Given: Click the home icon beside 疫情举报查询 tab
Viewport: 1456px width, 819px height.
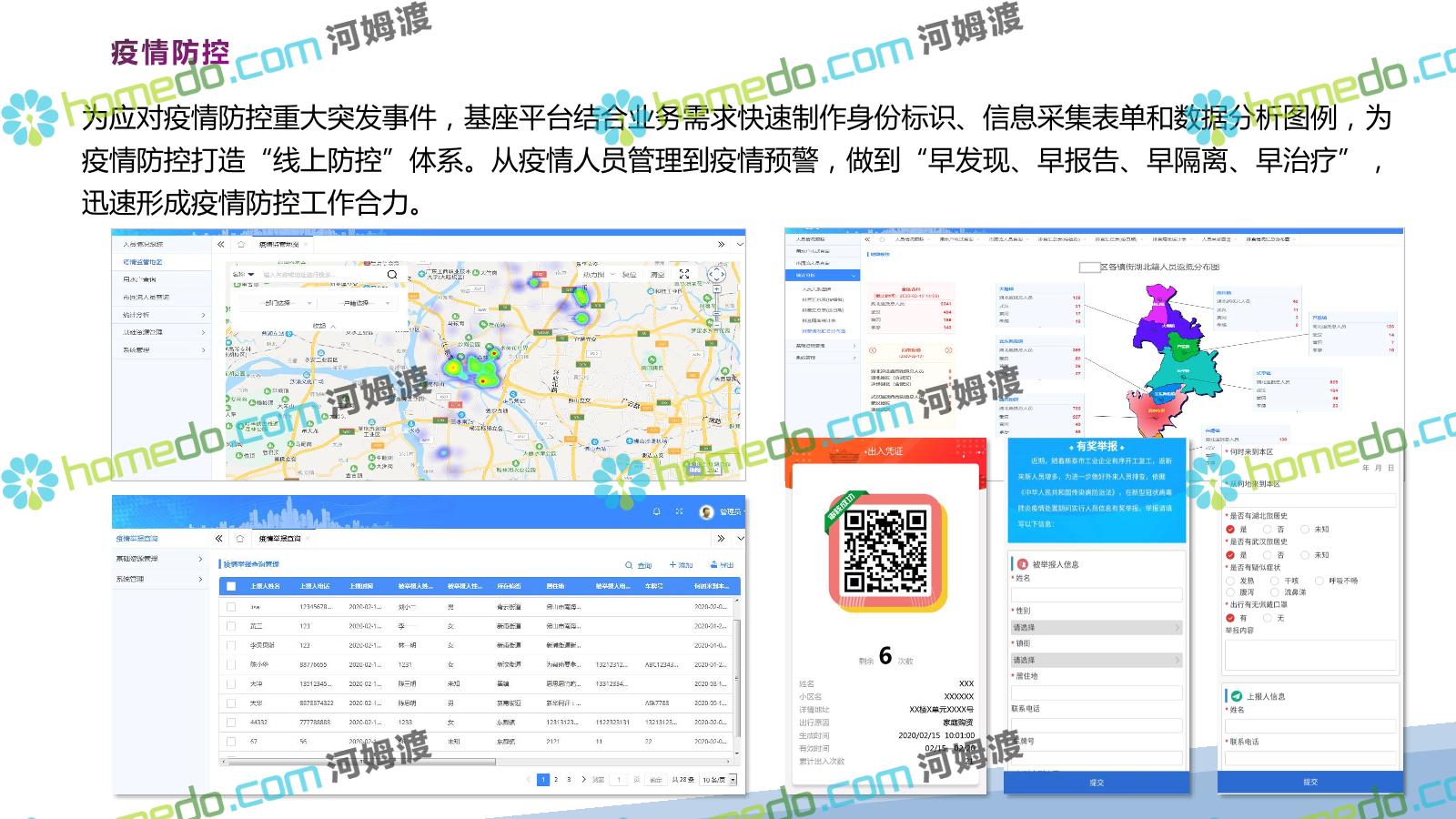Looking at the screenshot, I should (x=240, y=539).
